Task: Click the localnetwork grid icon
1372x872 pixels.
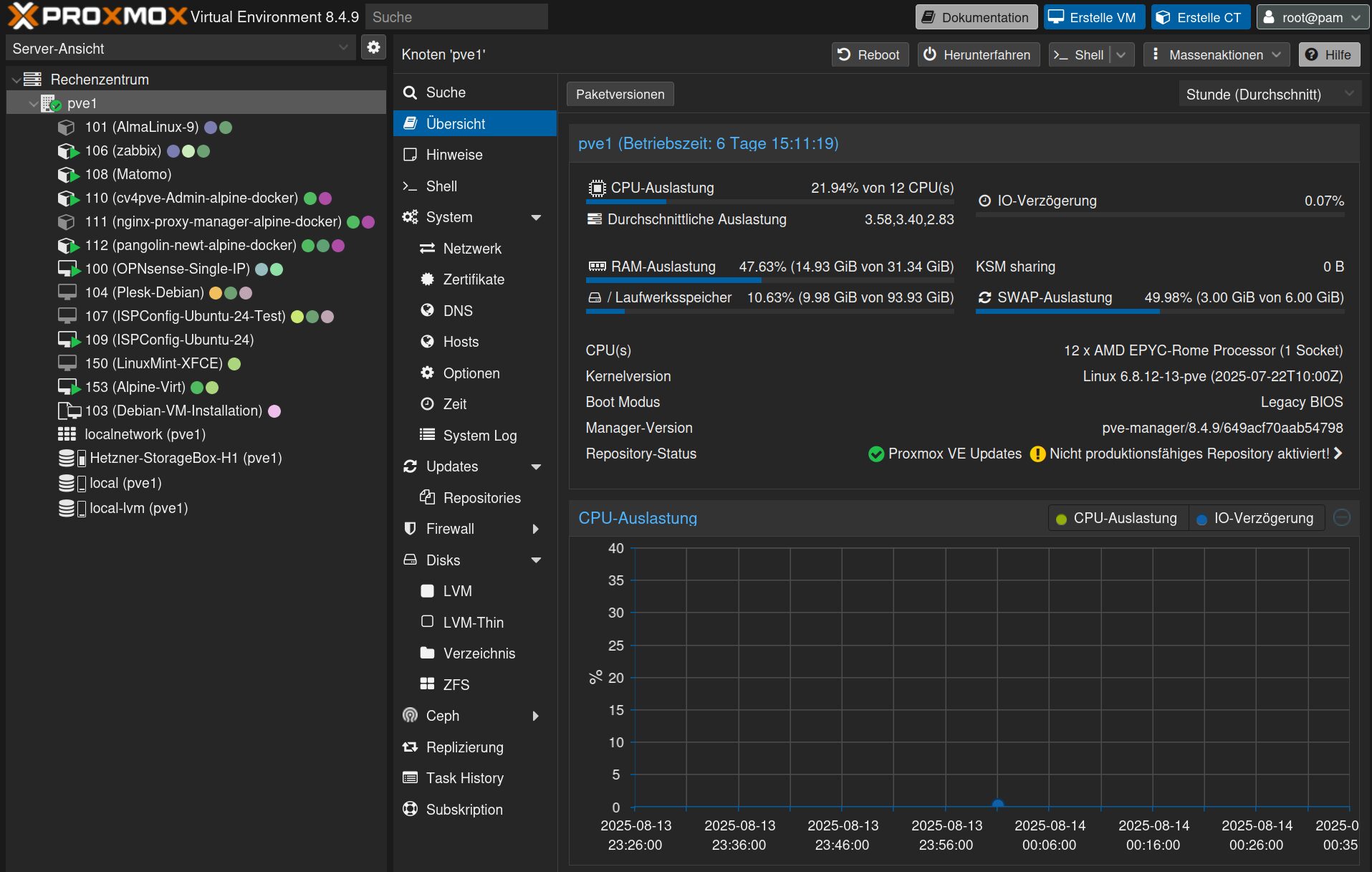Action: pos(67,434)
